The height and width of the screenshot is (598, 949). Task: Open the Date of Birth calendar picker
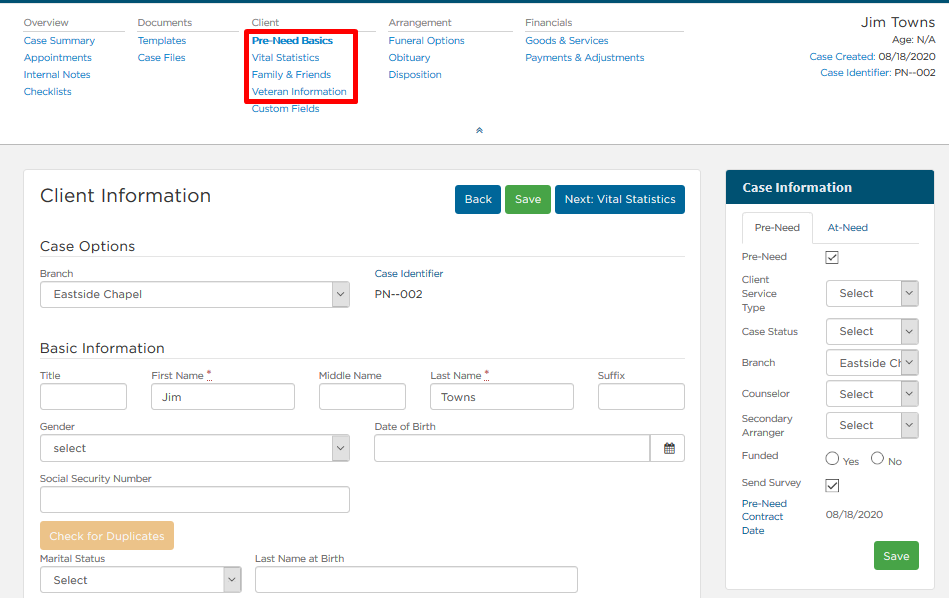(668, 448)
